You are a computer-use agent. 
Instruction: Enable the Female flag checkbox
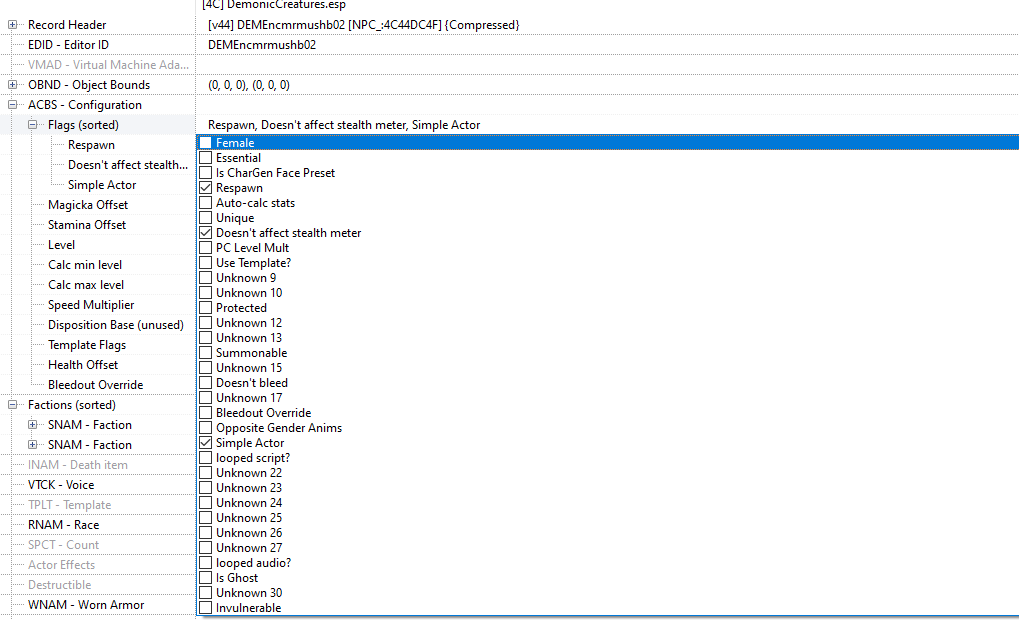[x=206, y=142]
